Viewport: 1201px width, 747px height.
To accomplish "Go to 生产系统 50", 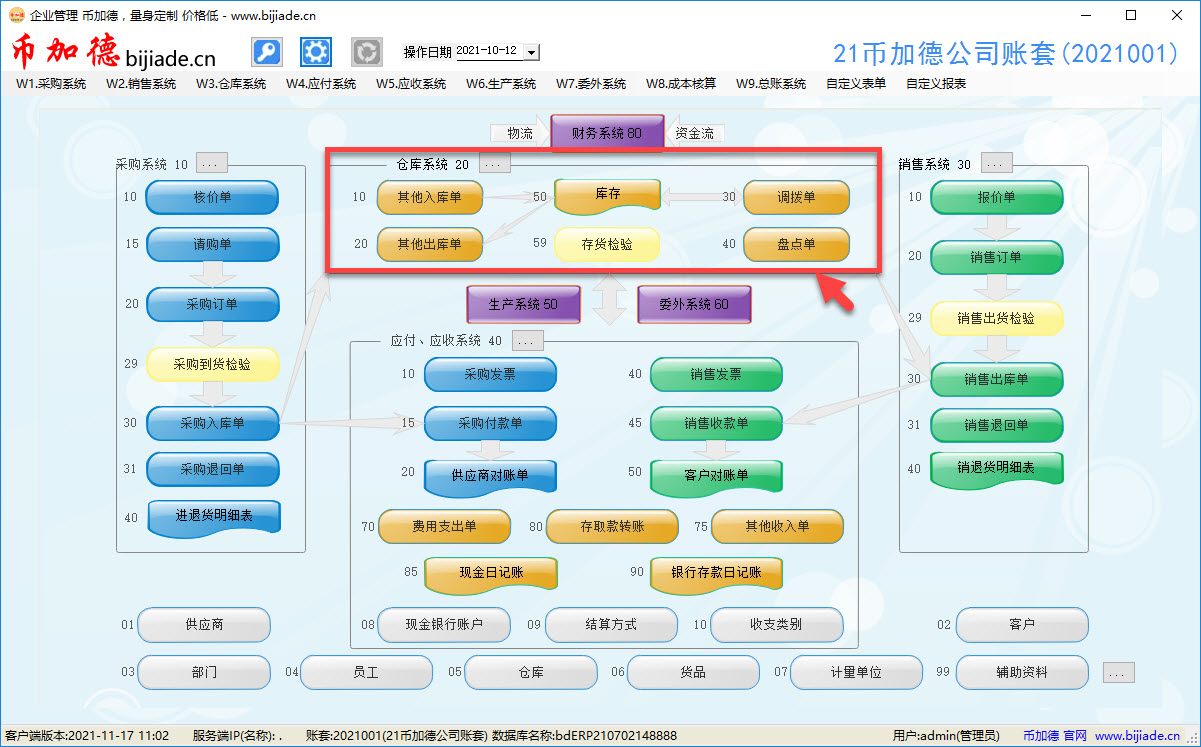I will (523, 304).
